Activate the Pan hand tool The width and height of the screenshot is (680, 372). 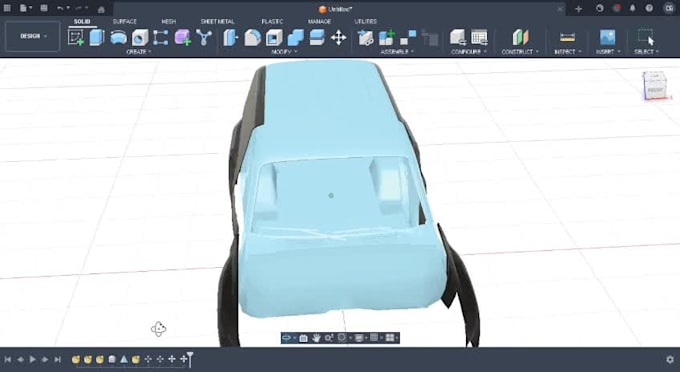click(x=316, y=338)
